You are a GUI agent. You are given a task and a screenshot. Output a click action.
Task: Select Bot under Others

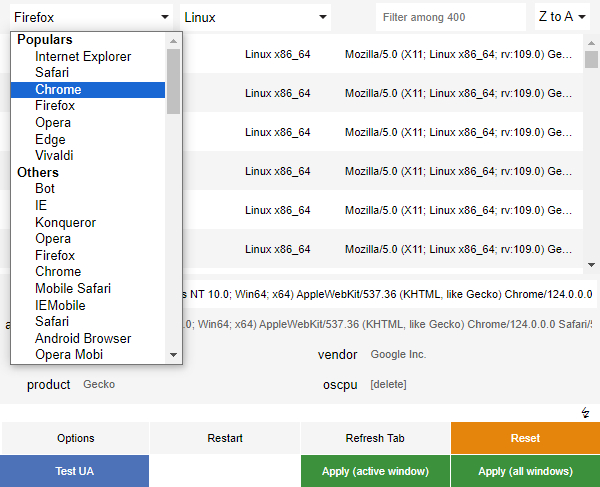click(x=88, y=189)
